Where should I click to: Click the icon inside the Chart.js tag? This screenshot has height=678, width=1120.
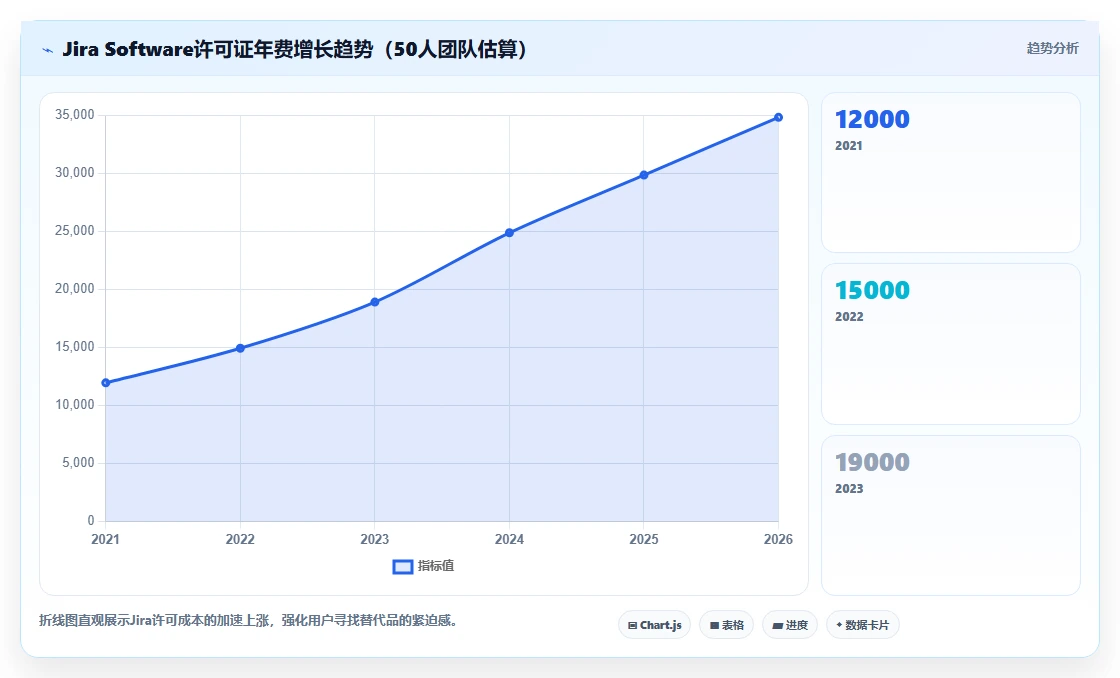pyautogui.click(x=632, y=626)
